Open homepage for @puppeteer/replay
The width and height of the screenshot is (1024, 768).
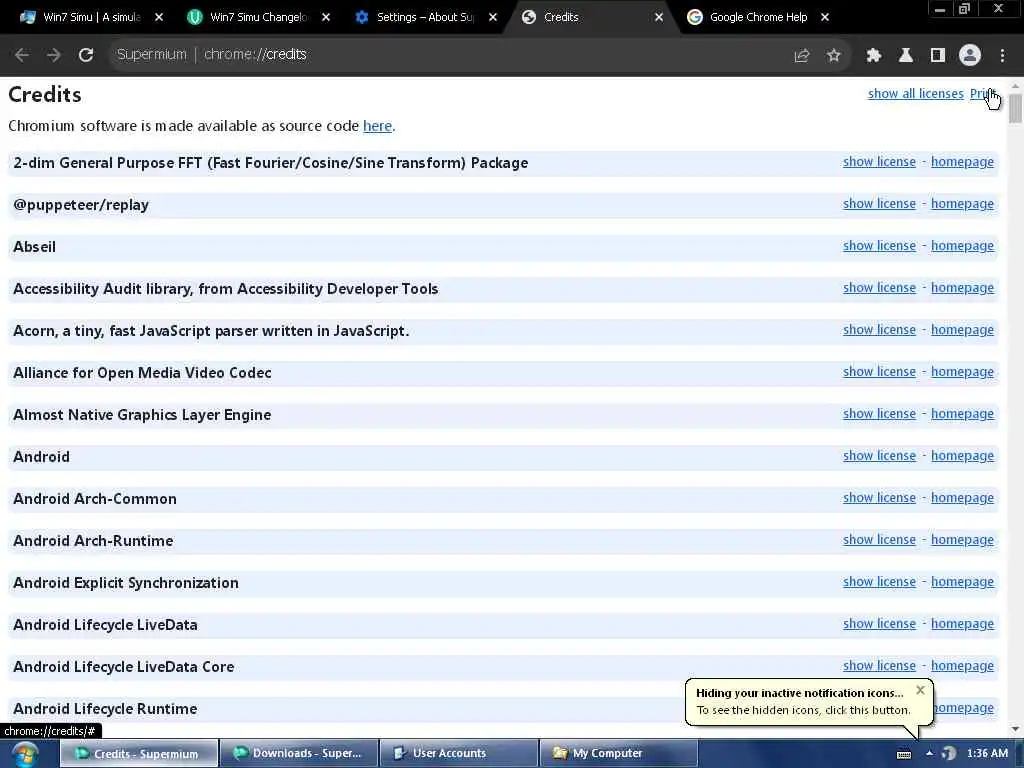[x=962, y=204]
